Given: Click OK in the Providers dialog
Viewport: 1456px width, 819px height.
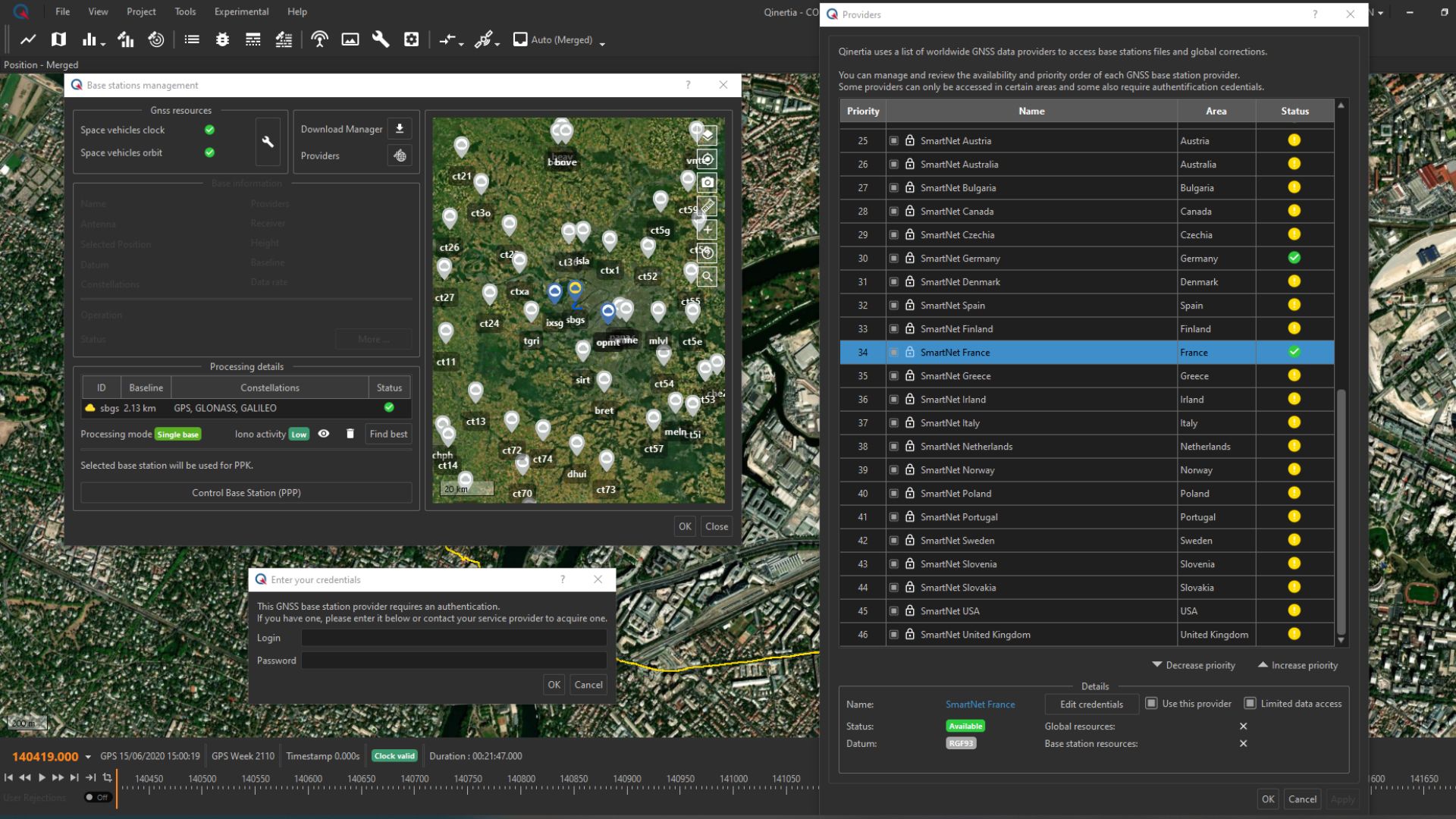Looking at the screenshot, I should coord(1268,799).
